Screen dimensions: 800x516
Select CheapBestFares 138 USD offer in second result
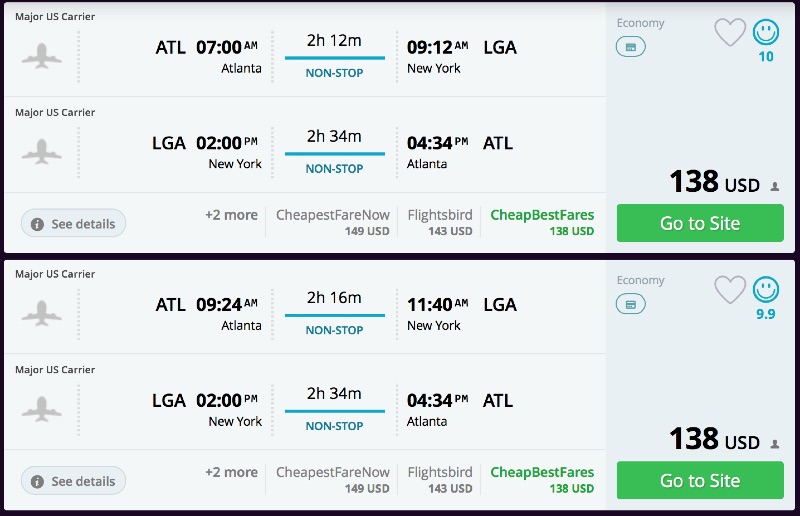point(542,480)
